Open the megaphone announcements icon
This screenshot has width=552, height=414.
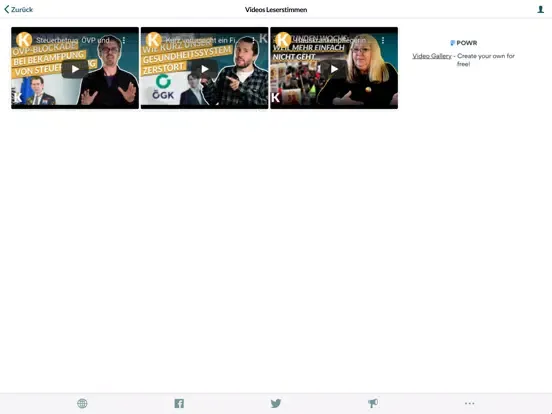point(373,403)
